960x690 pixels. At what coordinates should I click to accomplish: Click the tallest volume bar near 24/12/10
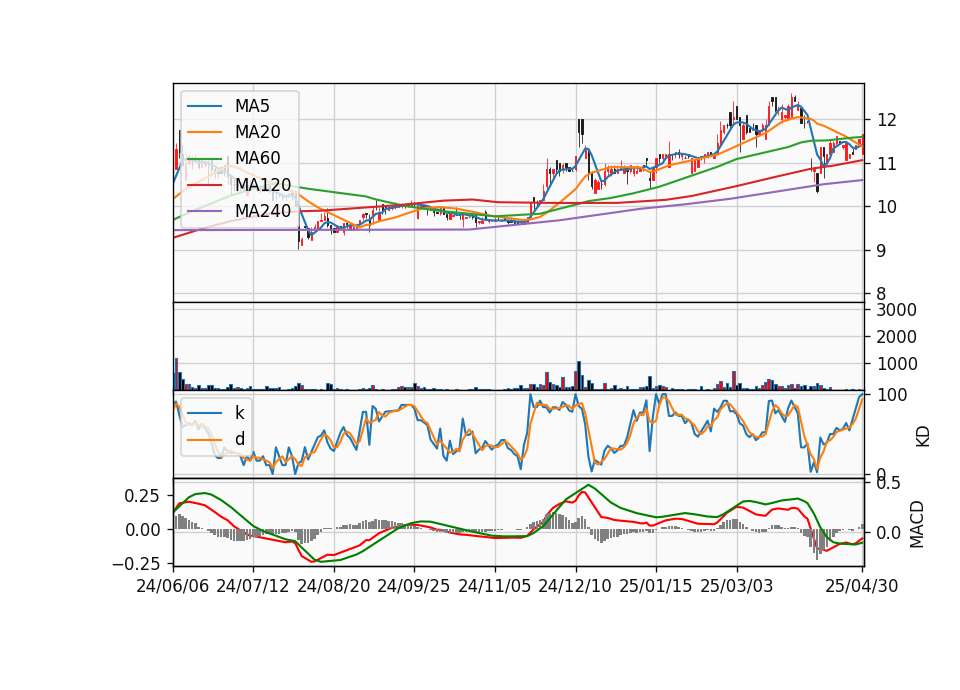pyautogui.click(x=579, y=375)
